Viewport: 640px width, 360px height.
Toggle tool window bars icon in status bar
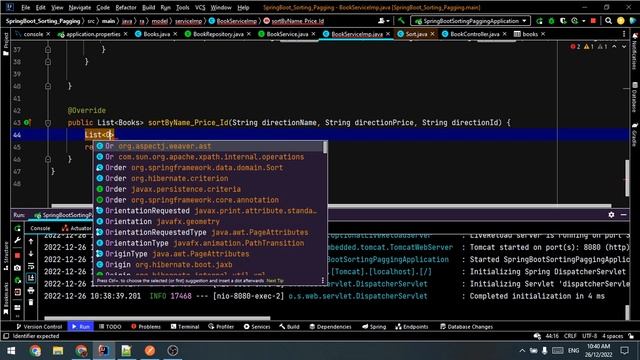(6, 336)
